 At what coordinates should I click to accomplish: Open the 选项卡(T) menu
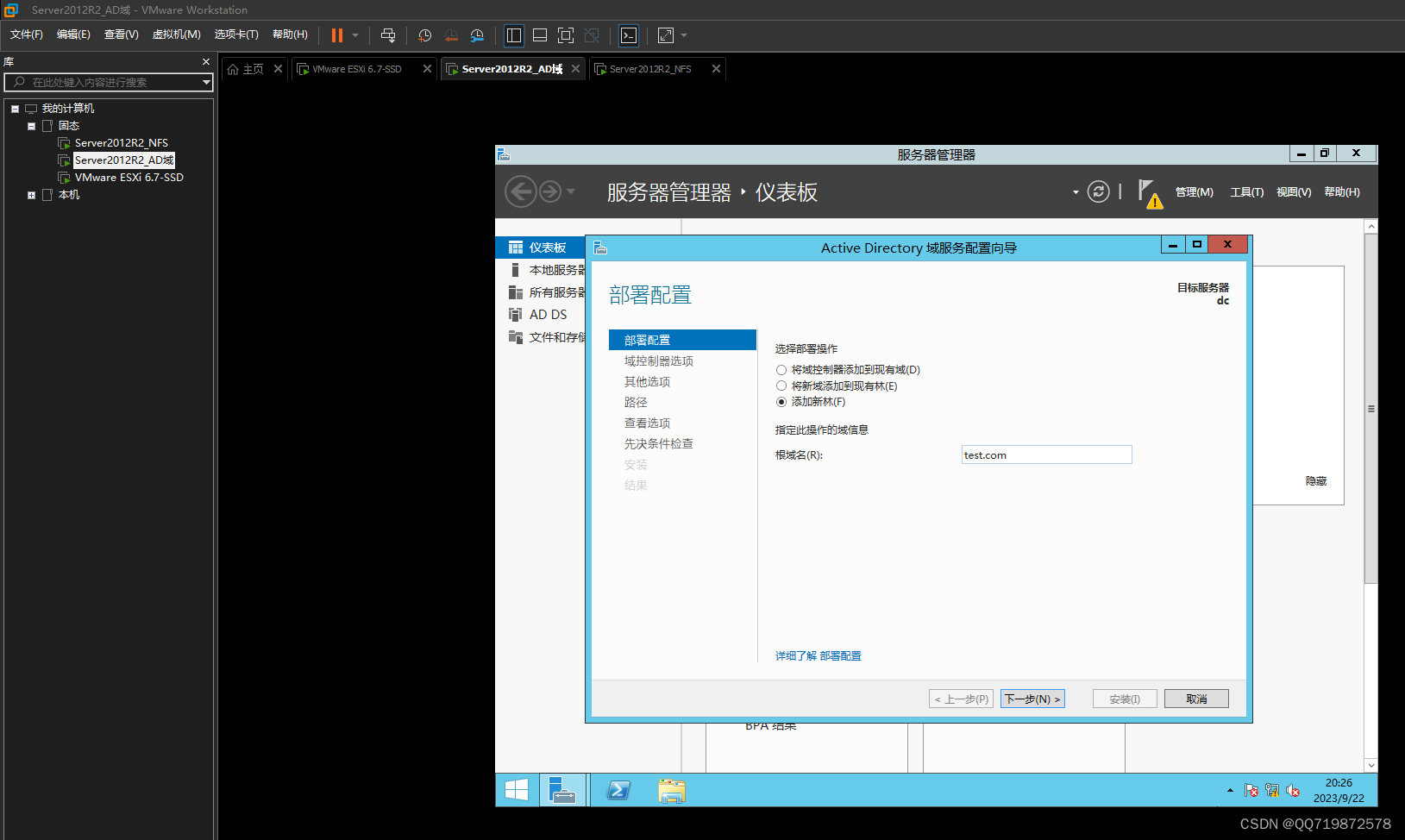(x=236, y=34)
